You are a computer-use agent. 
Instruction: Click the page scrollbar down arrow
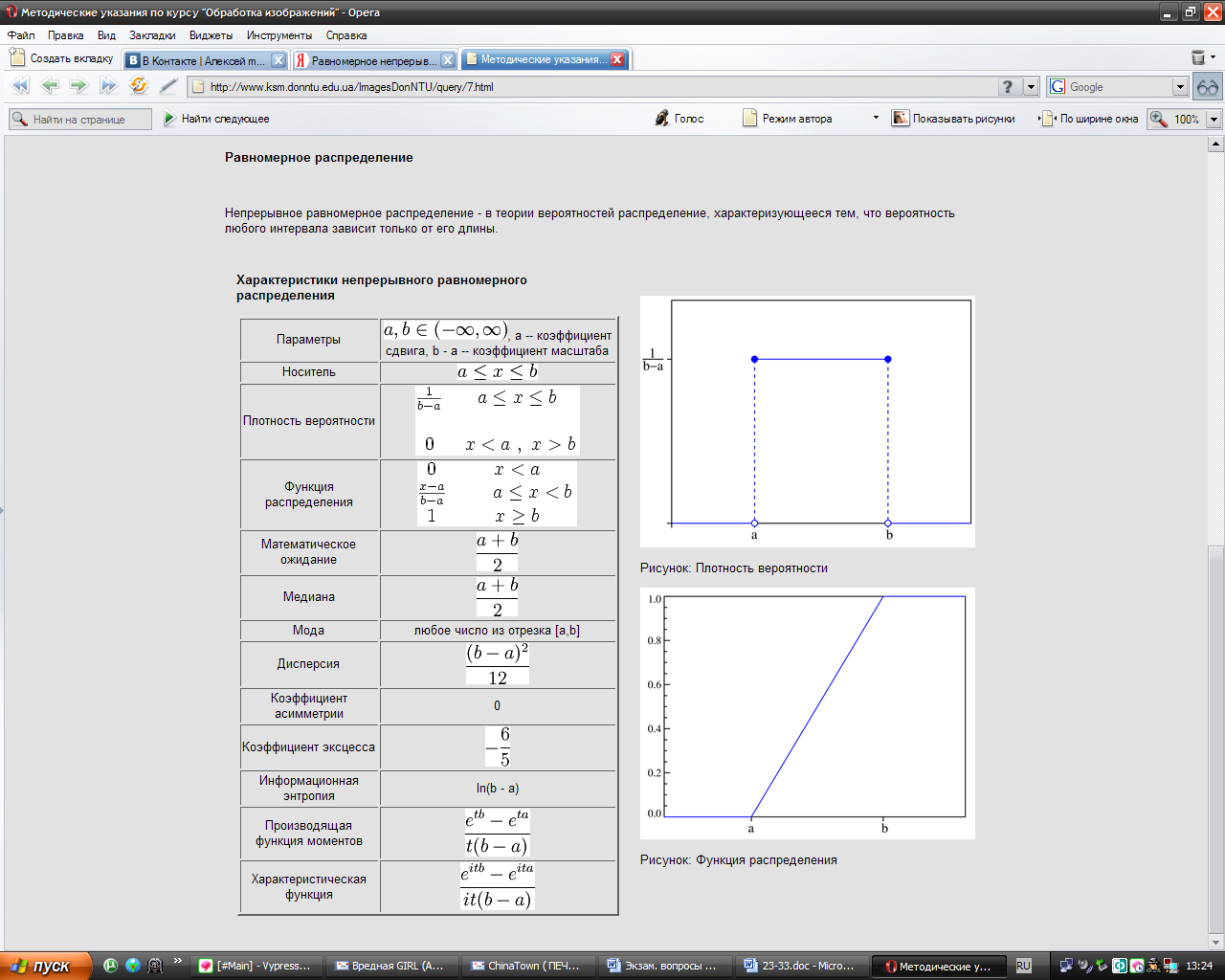tap(1215, 943)
